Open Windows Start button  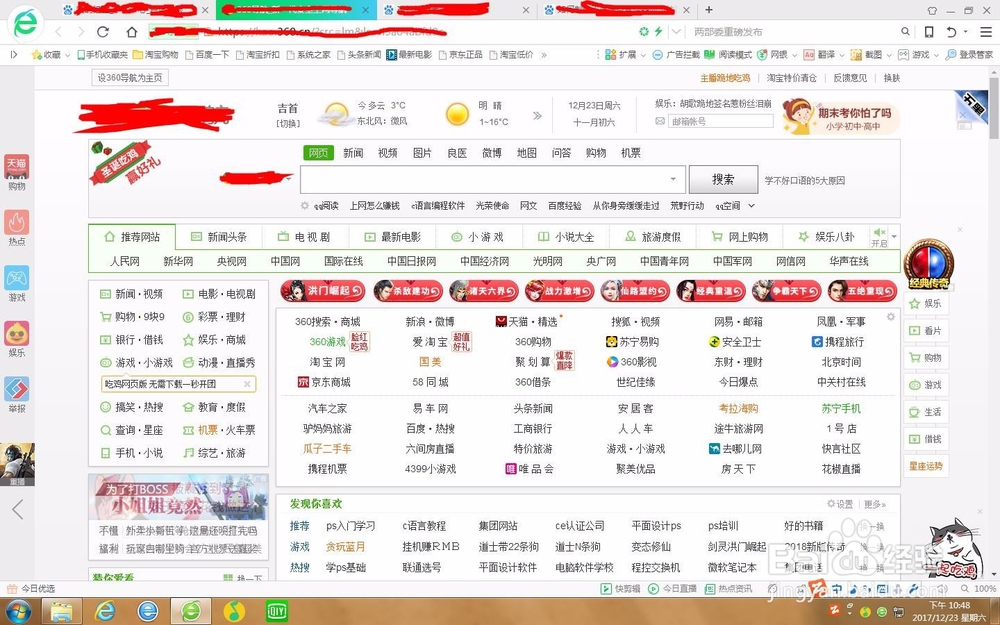tap(17, 612)
